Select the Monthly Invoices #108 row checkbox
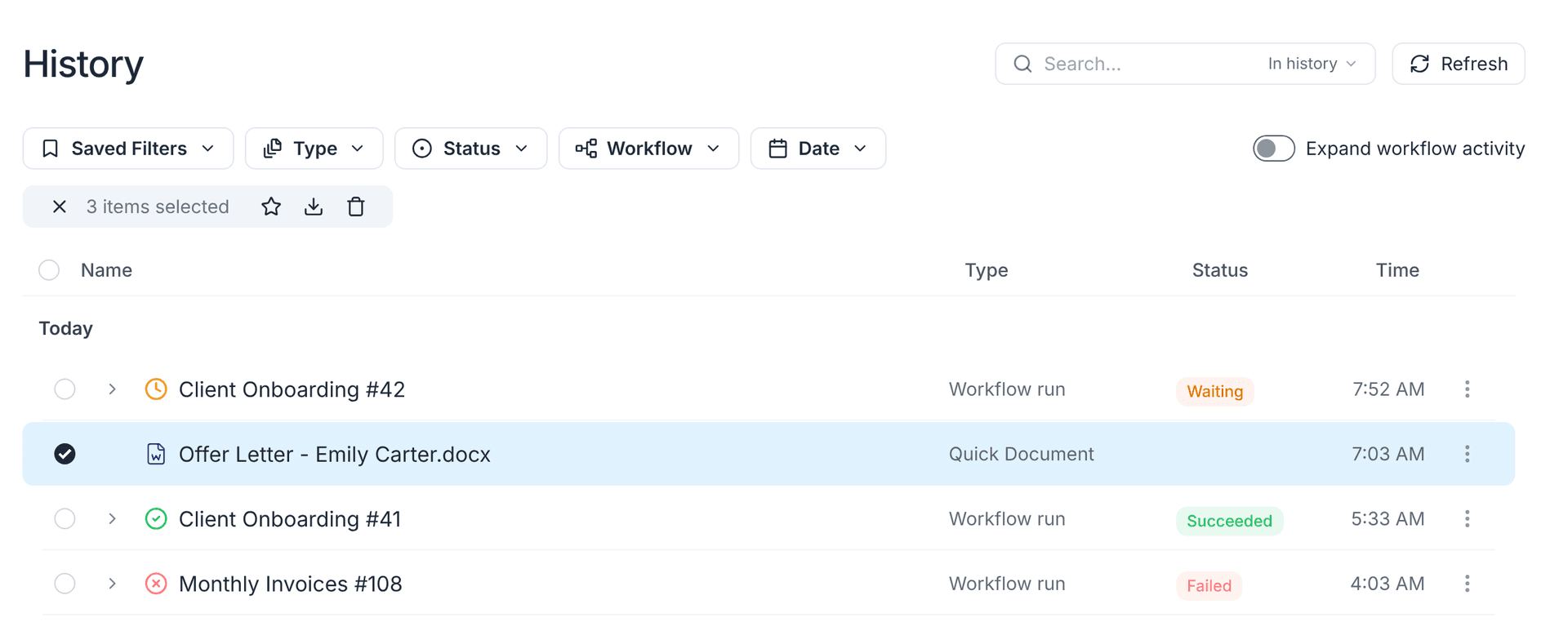This screenshot has height=622, width=1568. (65, 584)
